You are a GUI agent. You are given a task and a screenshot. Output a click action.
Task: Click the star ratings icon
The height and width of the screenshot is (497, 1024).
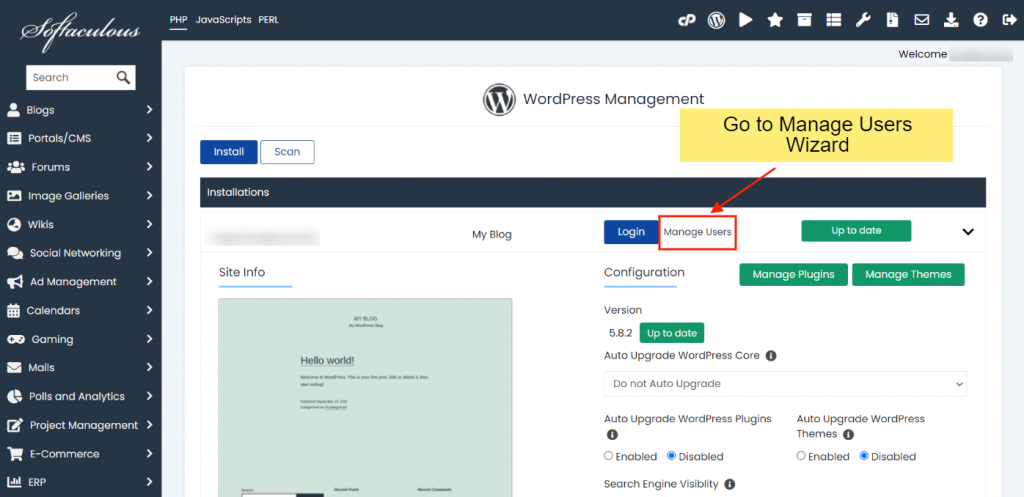[x=775, y=20]
